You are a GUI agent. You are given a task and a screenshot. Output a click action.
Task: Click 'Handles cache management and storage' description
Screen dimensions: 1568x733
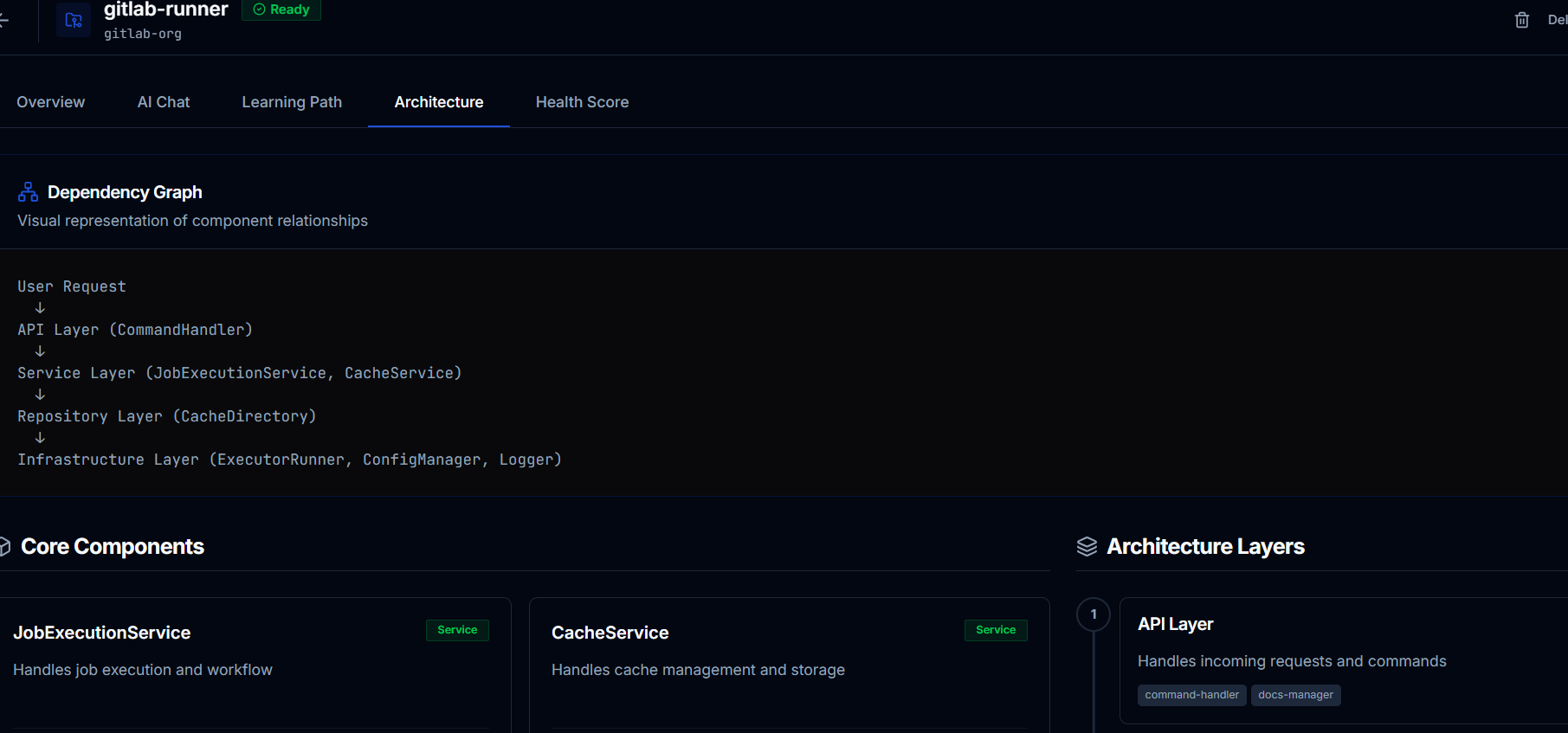point(698,670)
